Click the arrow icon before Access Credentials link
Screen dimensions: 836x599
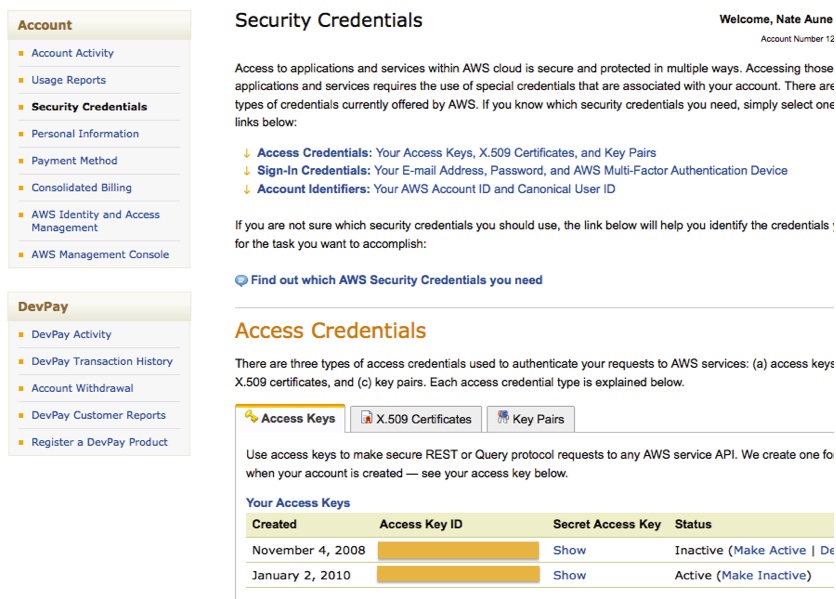[246, 153]
